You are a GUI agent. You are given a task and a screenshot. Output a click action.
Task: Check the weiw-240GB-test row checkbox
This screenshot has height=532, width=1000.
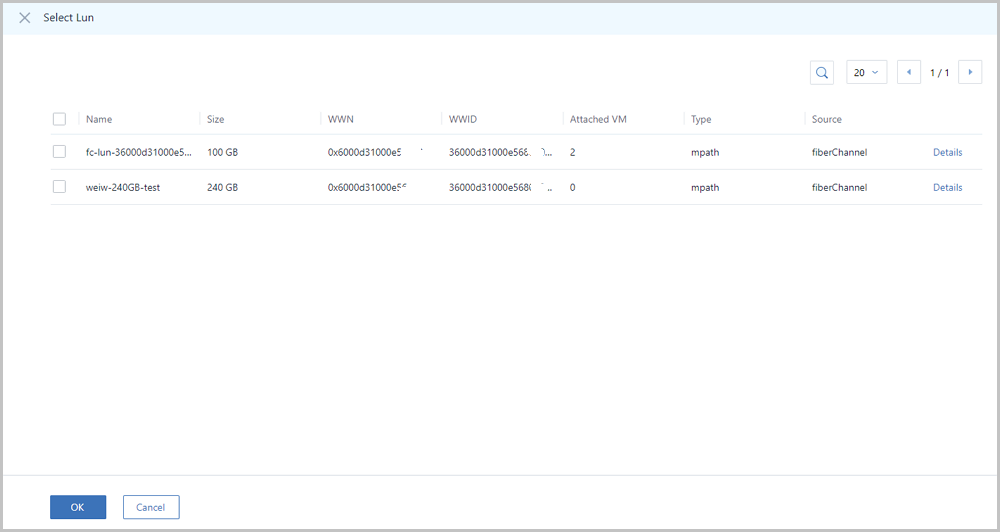click(x=59, y=187)
